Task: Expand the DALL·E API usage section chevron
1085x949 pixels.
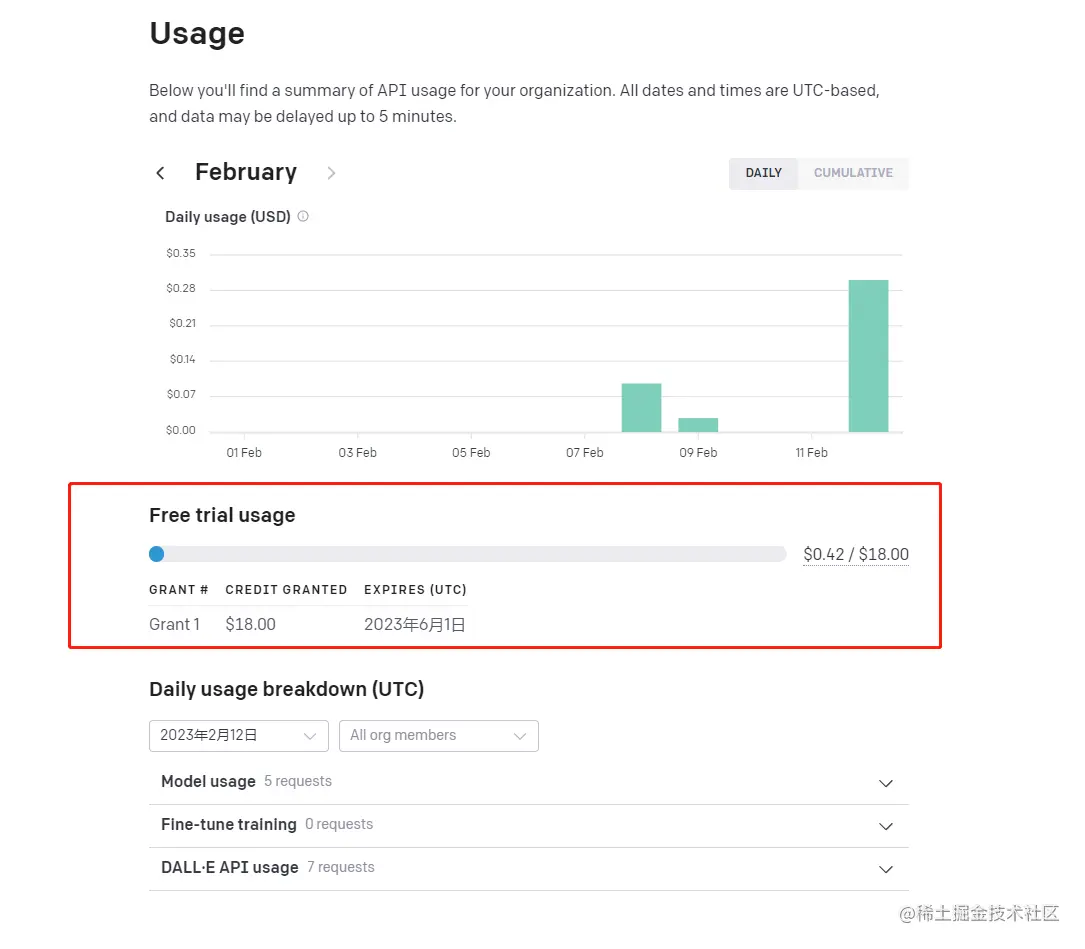Action: pyautogui.click(x=885, y=869)
